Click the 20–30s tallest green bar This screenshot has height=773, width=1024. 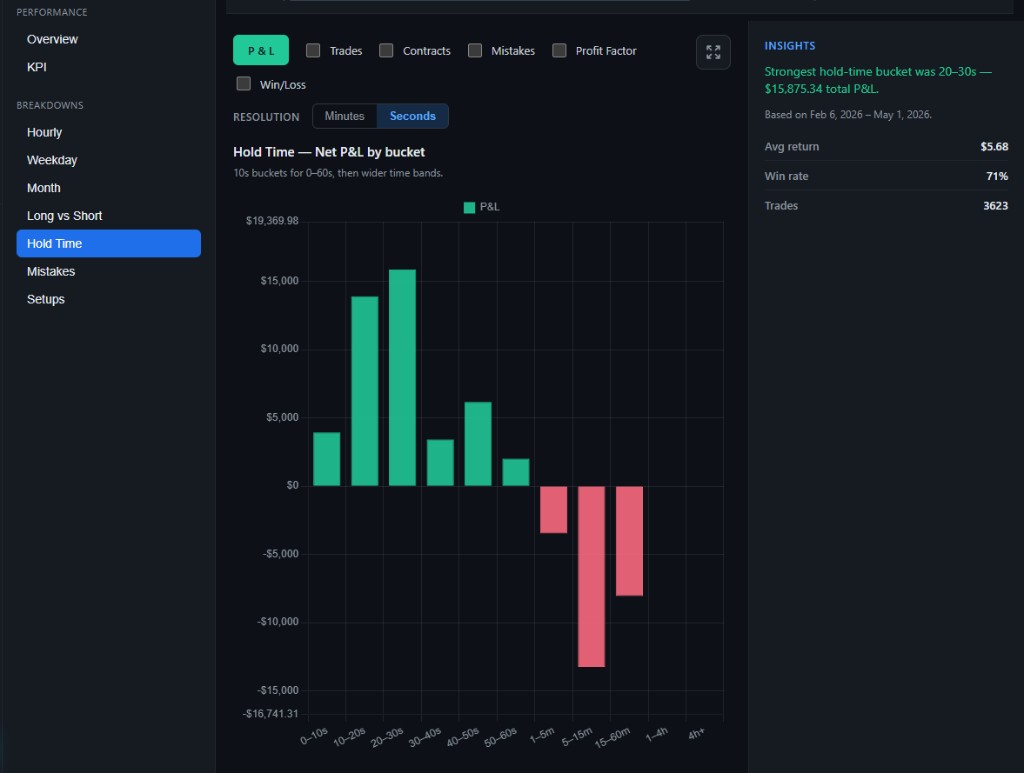(x=402, y=377)
